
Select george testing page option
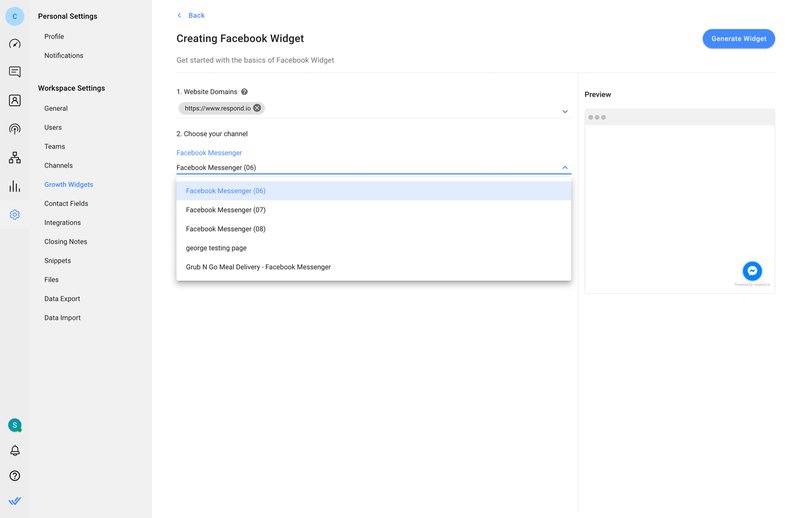coord(373,248)
